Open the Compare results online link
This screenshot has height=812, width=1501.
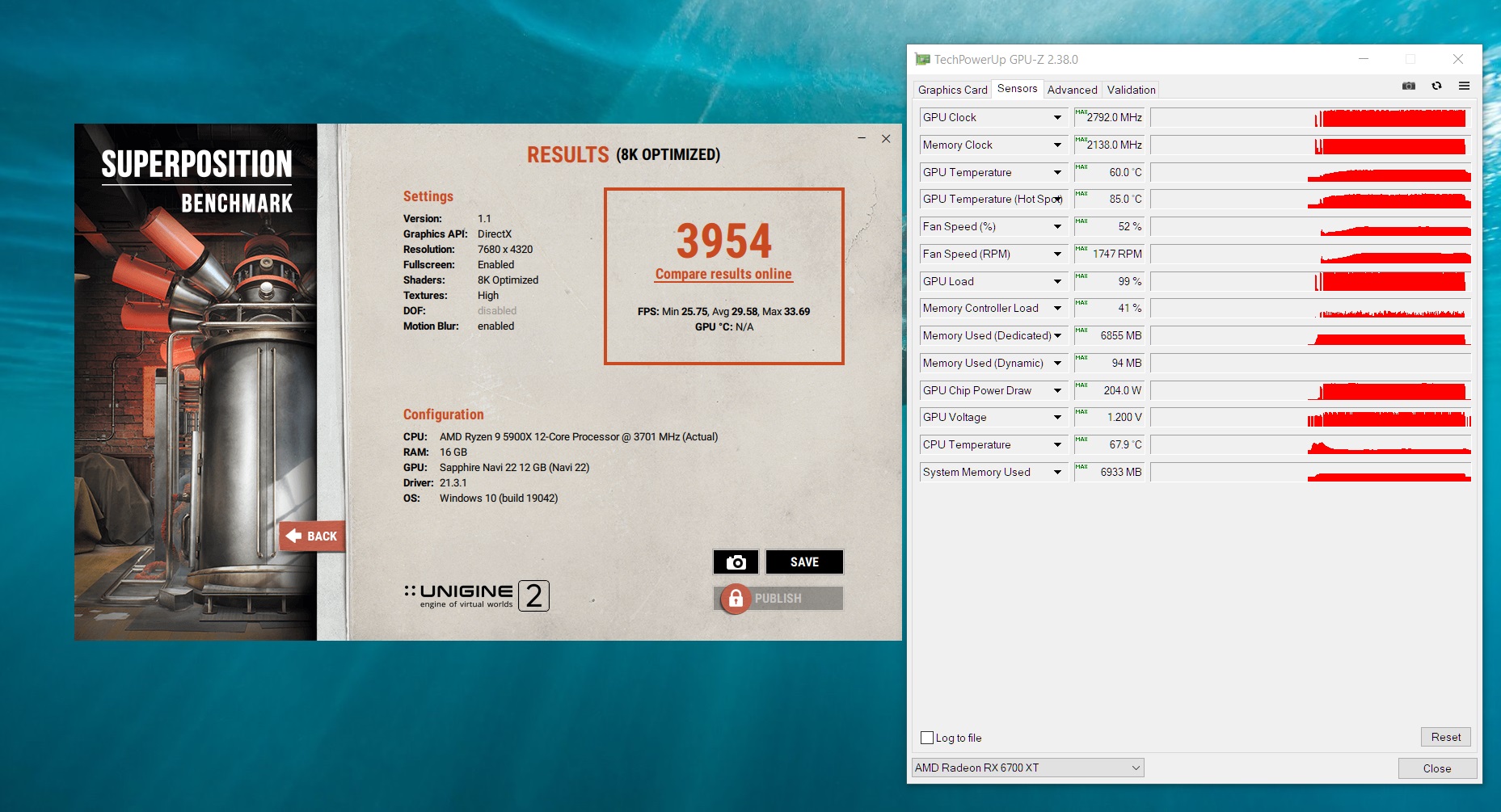[x=723, y=274]
